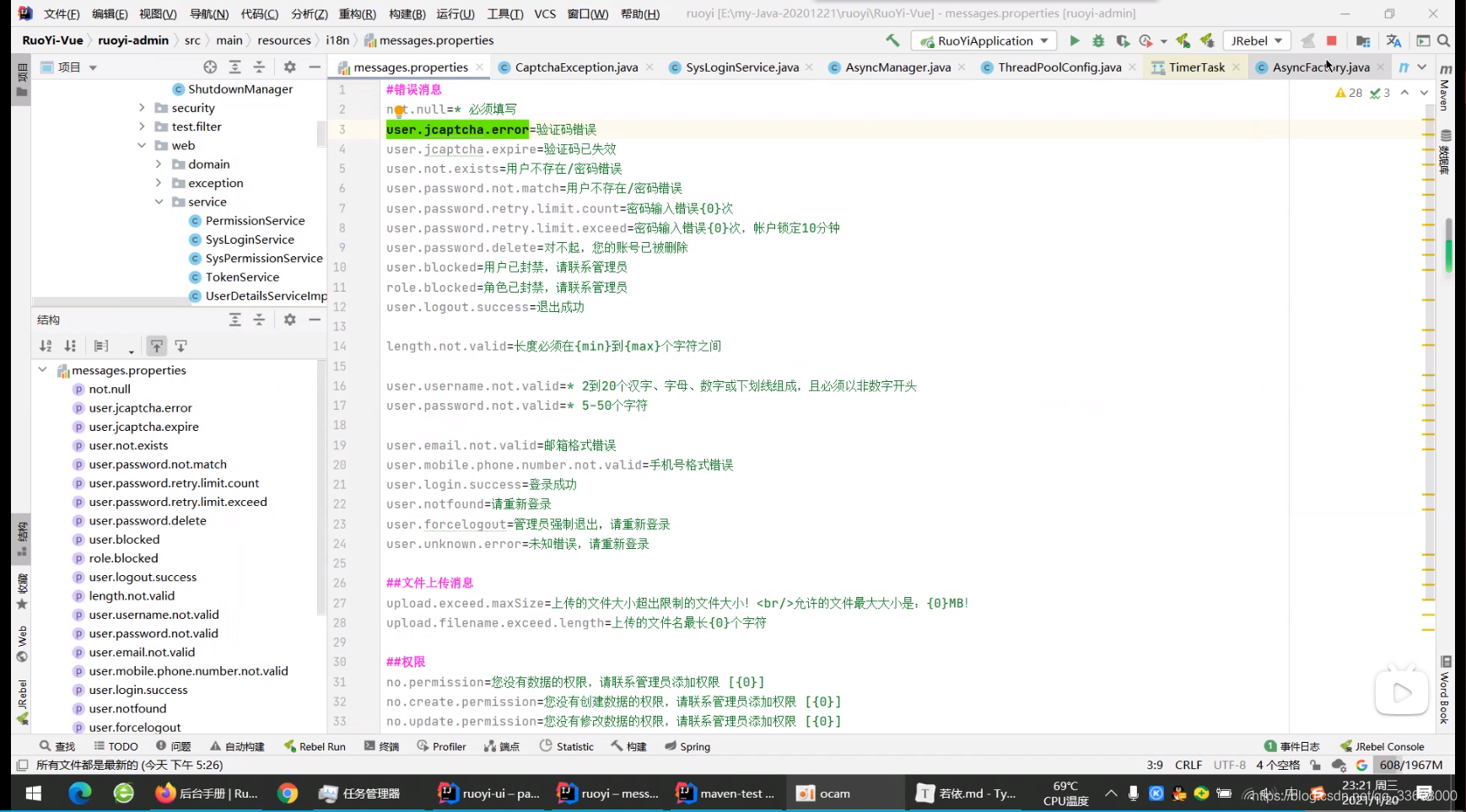
Task: Open Rebel Run tool window
Action: pyautogui.click(x=315, y=746)
